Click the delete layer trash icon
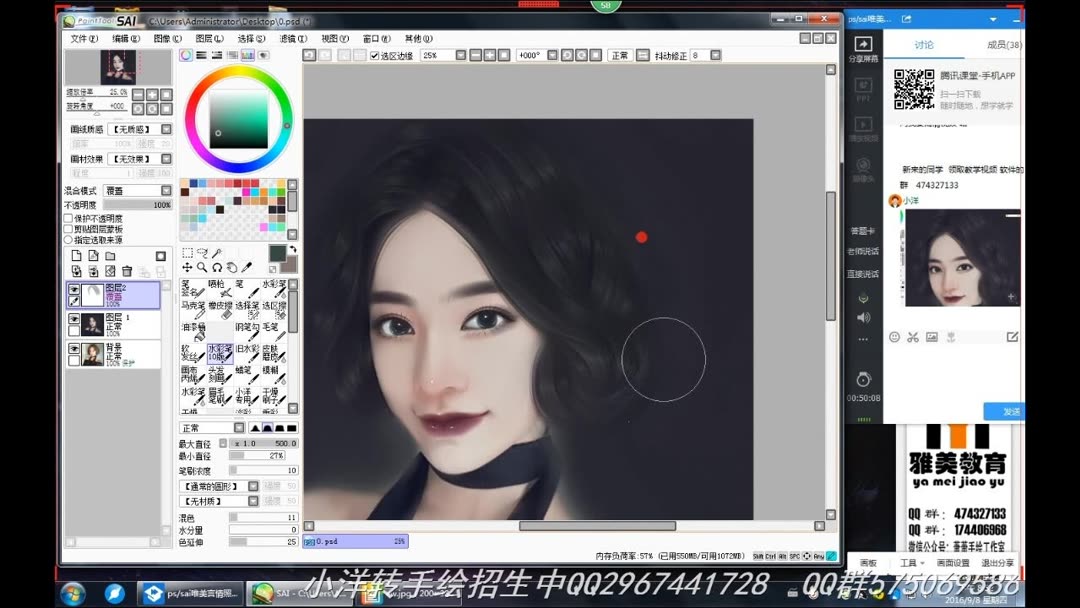 (x=127, y=270)
